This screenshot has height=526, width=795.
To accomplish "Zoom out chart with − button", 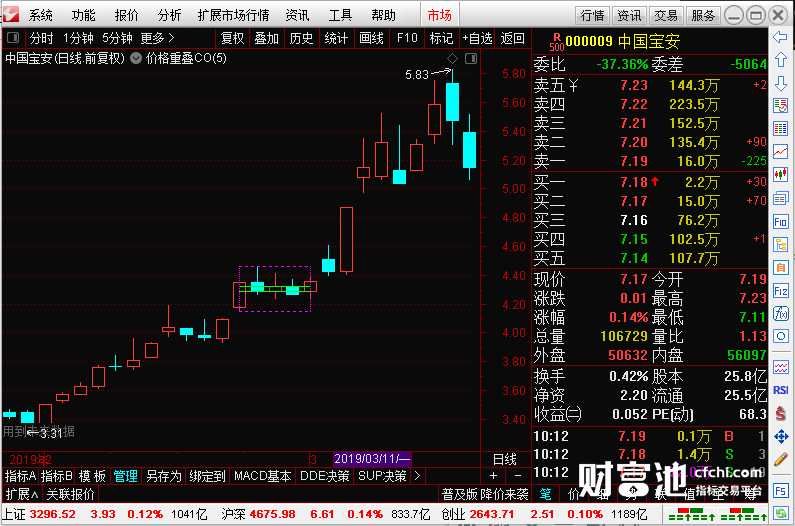I will coord(518,476).
